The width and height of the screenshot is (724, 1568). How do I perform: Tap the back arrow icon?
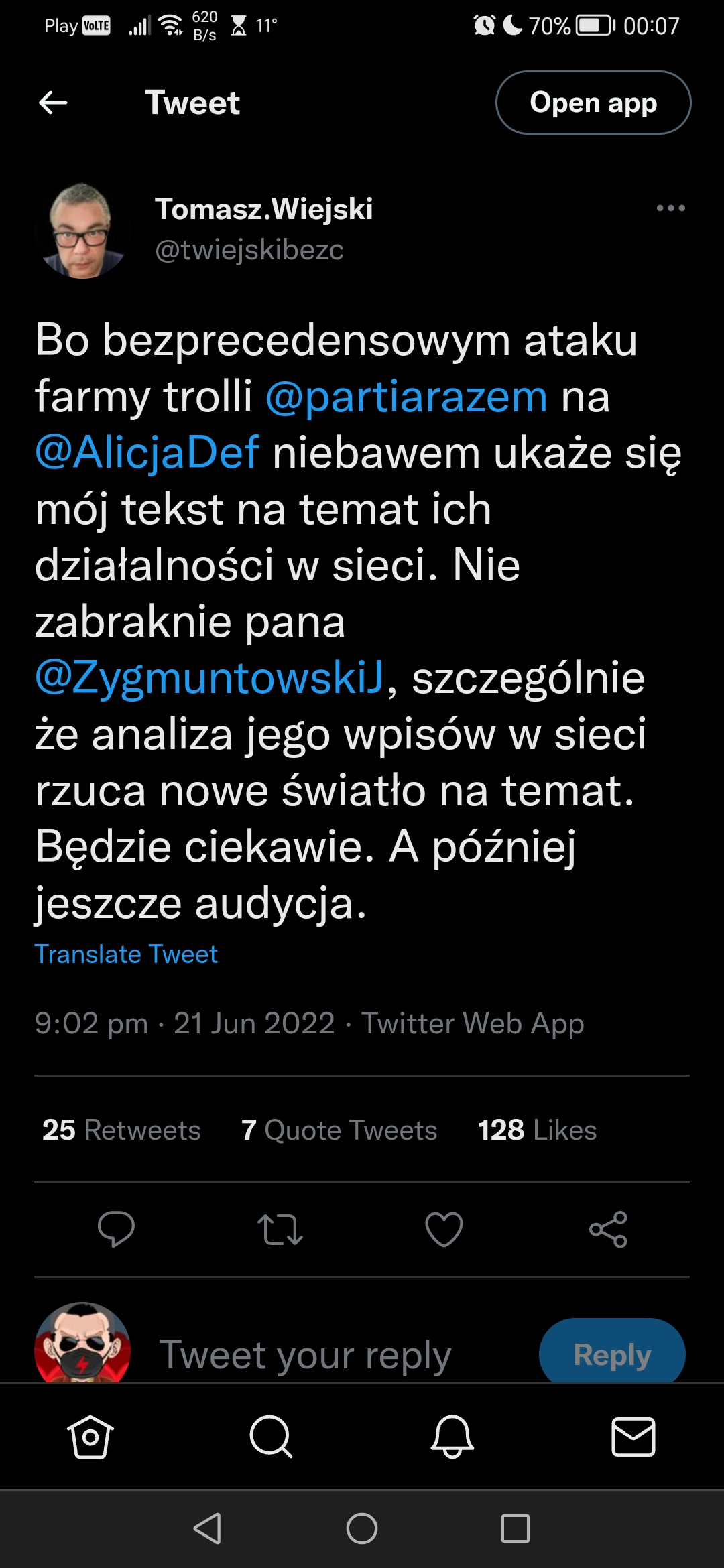coord(54,103)
